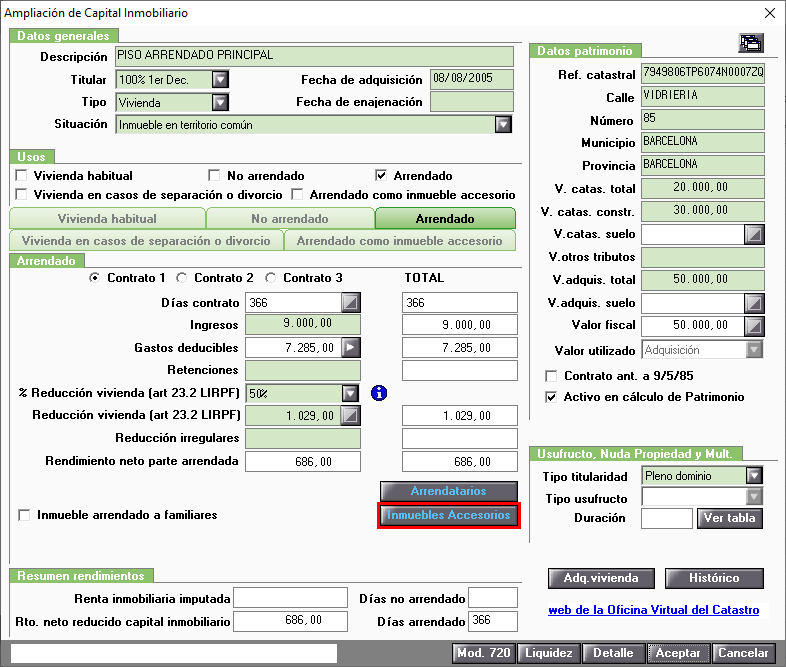Click Cancelar to discard
The width and height of the screenshot is (786, 667).
(x=743, y=653)
